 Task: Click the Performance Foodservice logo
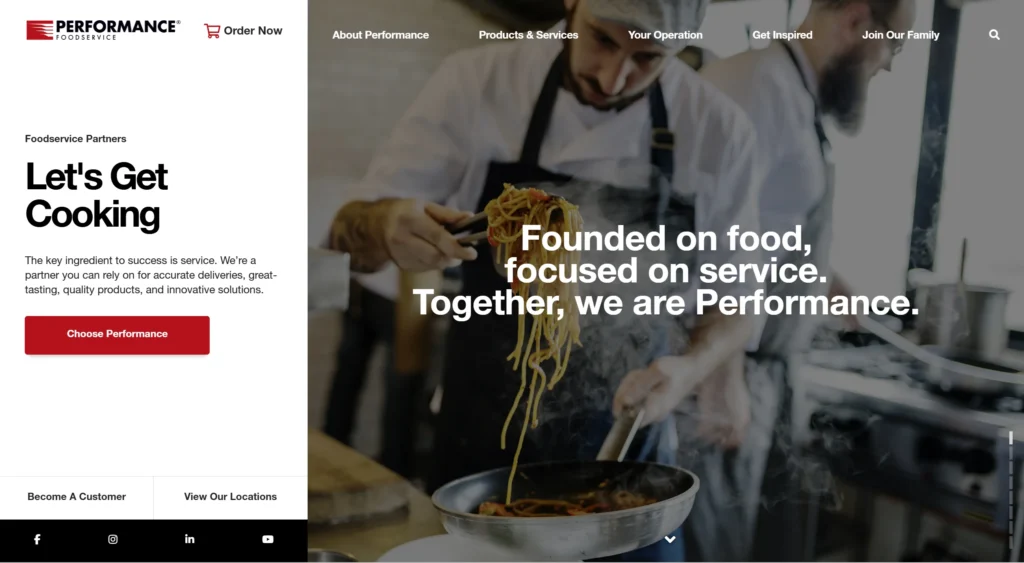click(x=103, y=30)
